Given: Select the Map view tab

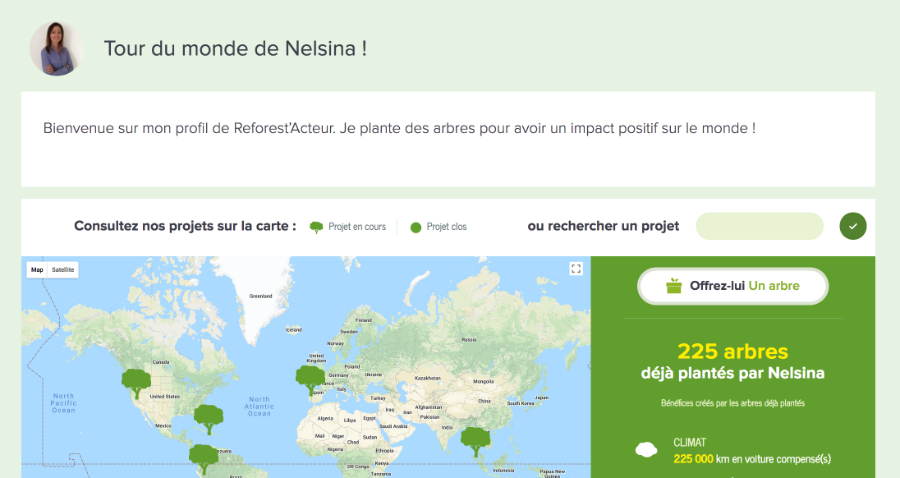Looking at the screenshot, I should click(x=37, y=269).
